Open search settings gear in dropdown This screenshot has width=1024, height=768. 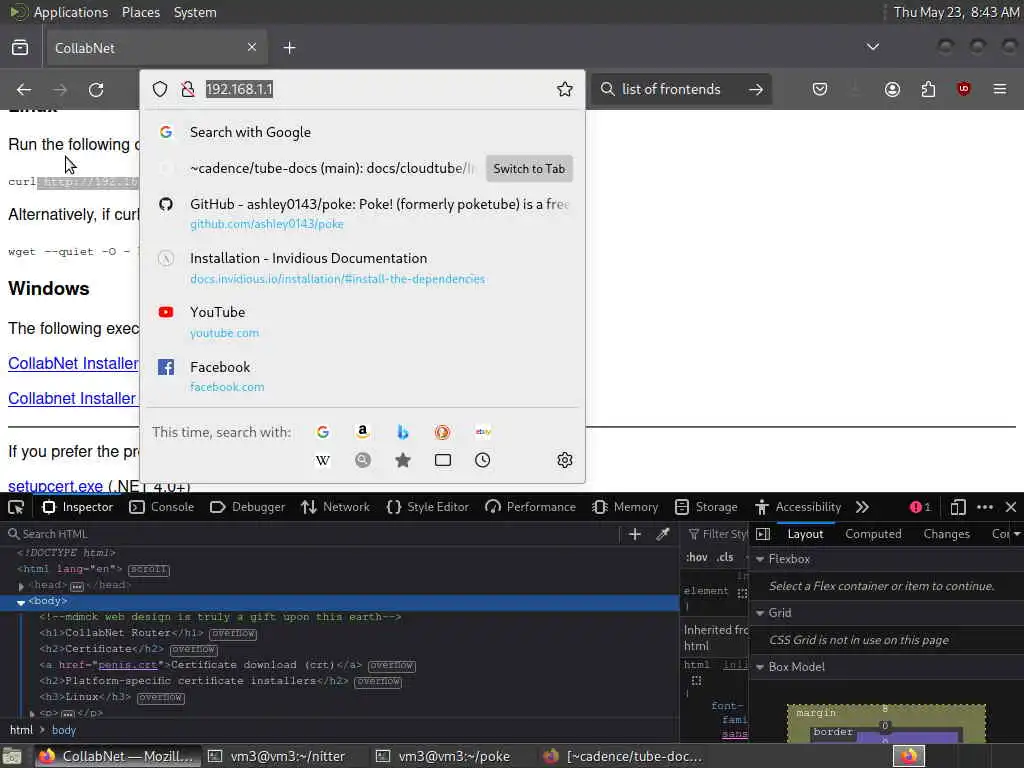pyautogui.click(x=565, y=460)
